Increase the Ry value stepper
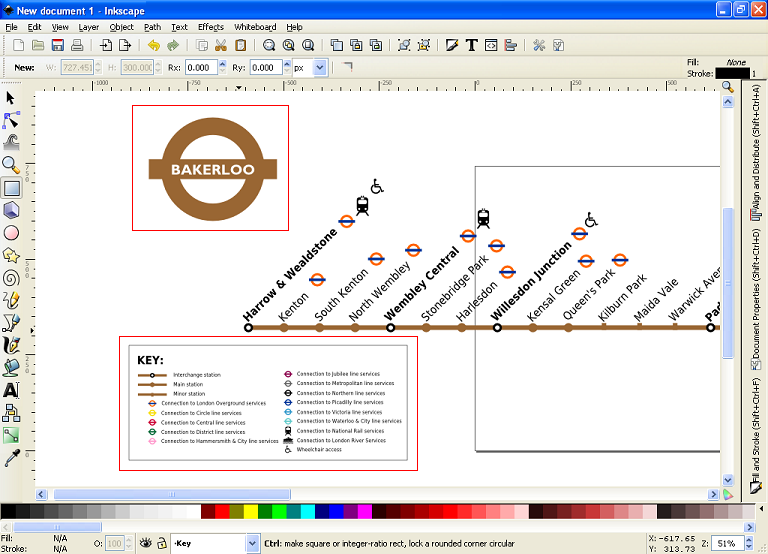The width and height of the screenshot is (768, 554). tap(287, 64)
